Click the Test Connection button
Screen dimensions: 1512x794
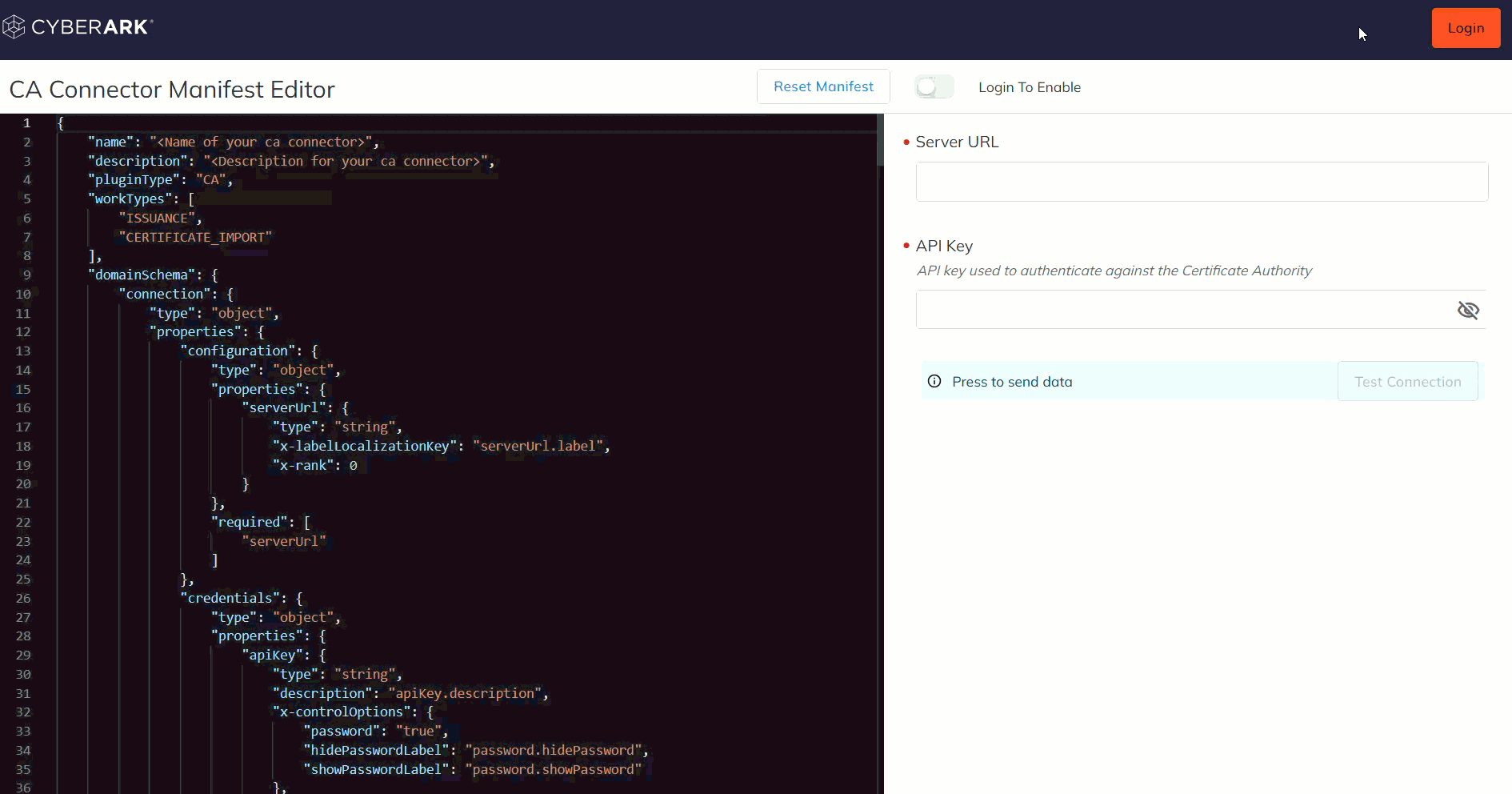click(x=1407, y=382)
